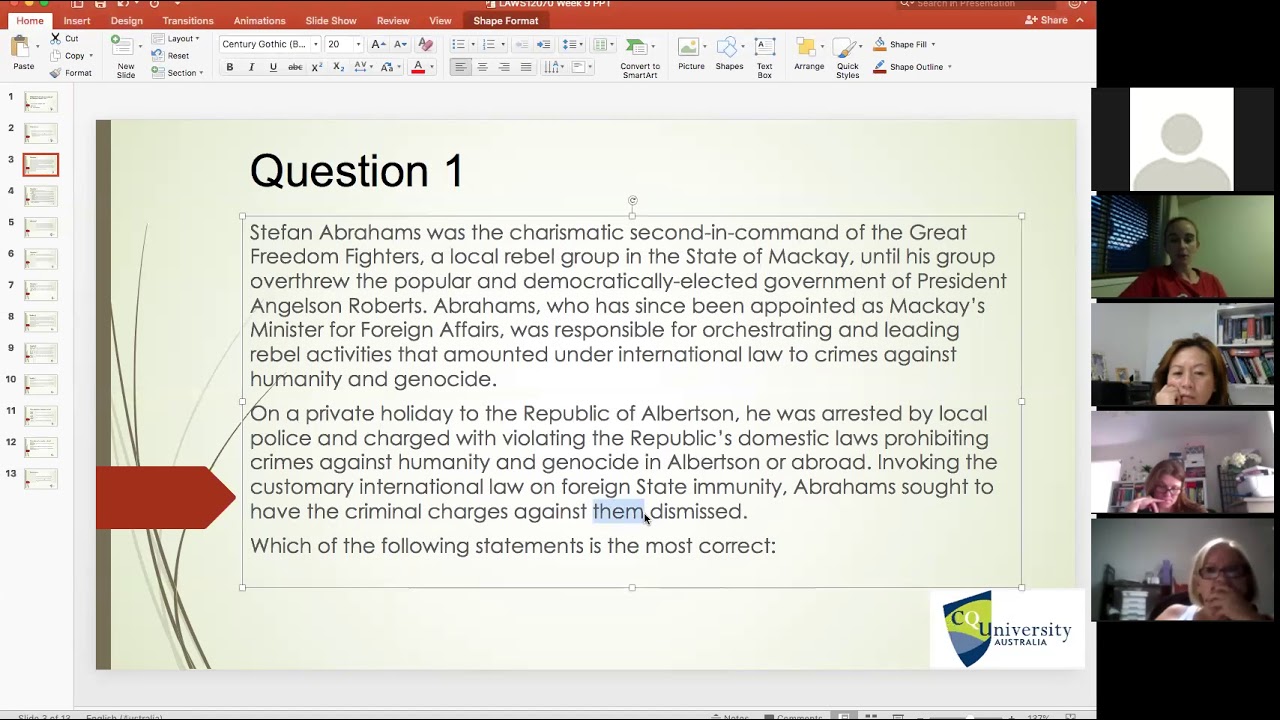The height and width of the screenshot is (720, 1280).
Task: Open the Shape Outline dropdown arrow
Action: 949,67
